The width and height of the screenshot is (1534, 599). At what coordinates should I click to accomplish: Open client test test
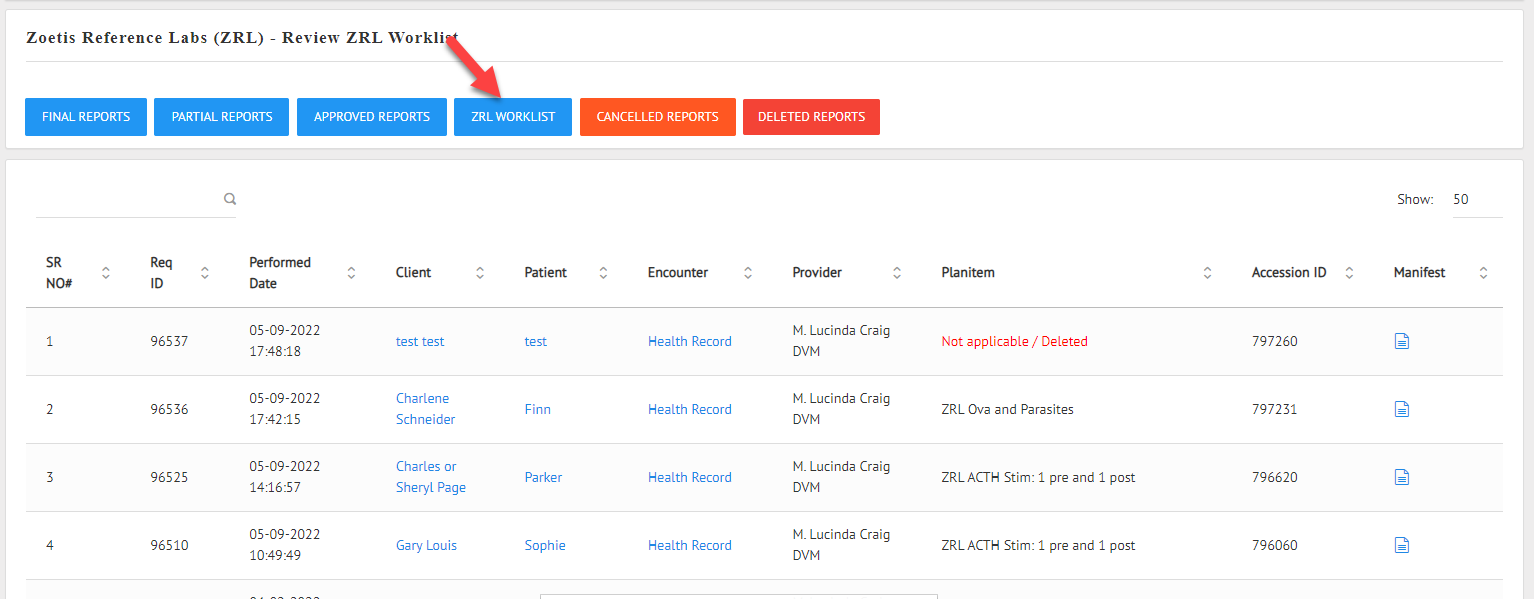[x=420, y=341]
